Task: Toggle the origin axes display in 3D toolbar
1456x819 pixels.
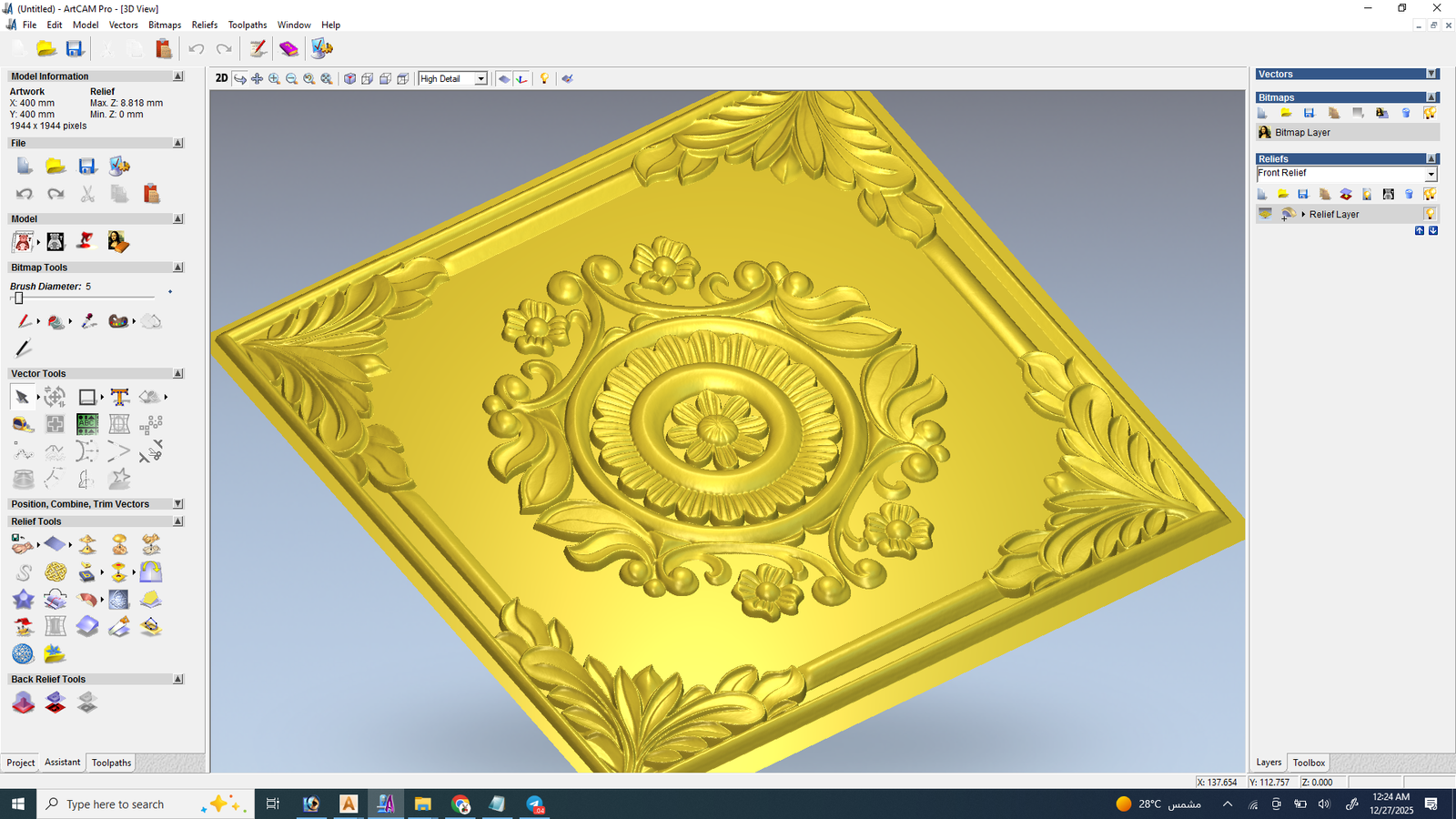Action: click(521, 79)
